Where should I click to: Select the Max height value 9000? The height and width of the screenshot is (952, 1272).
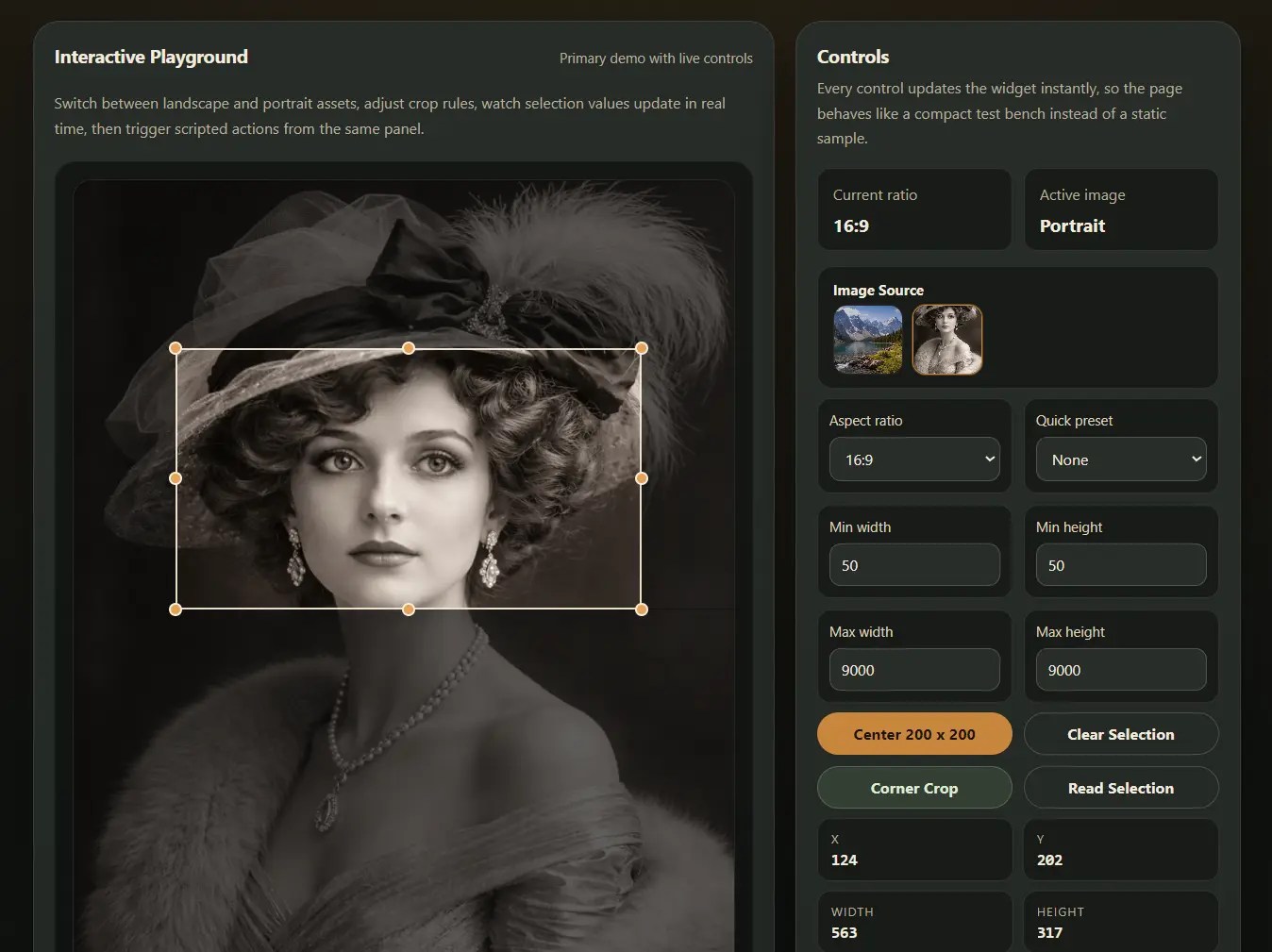pyautogui.click(x=1120, y=670)
